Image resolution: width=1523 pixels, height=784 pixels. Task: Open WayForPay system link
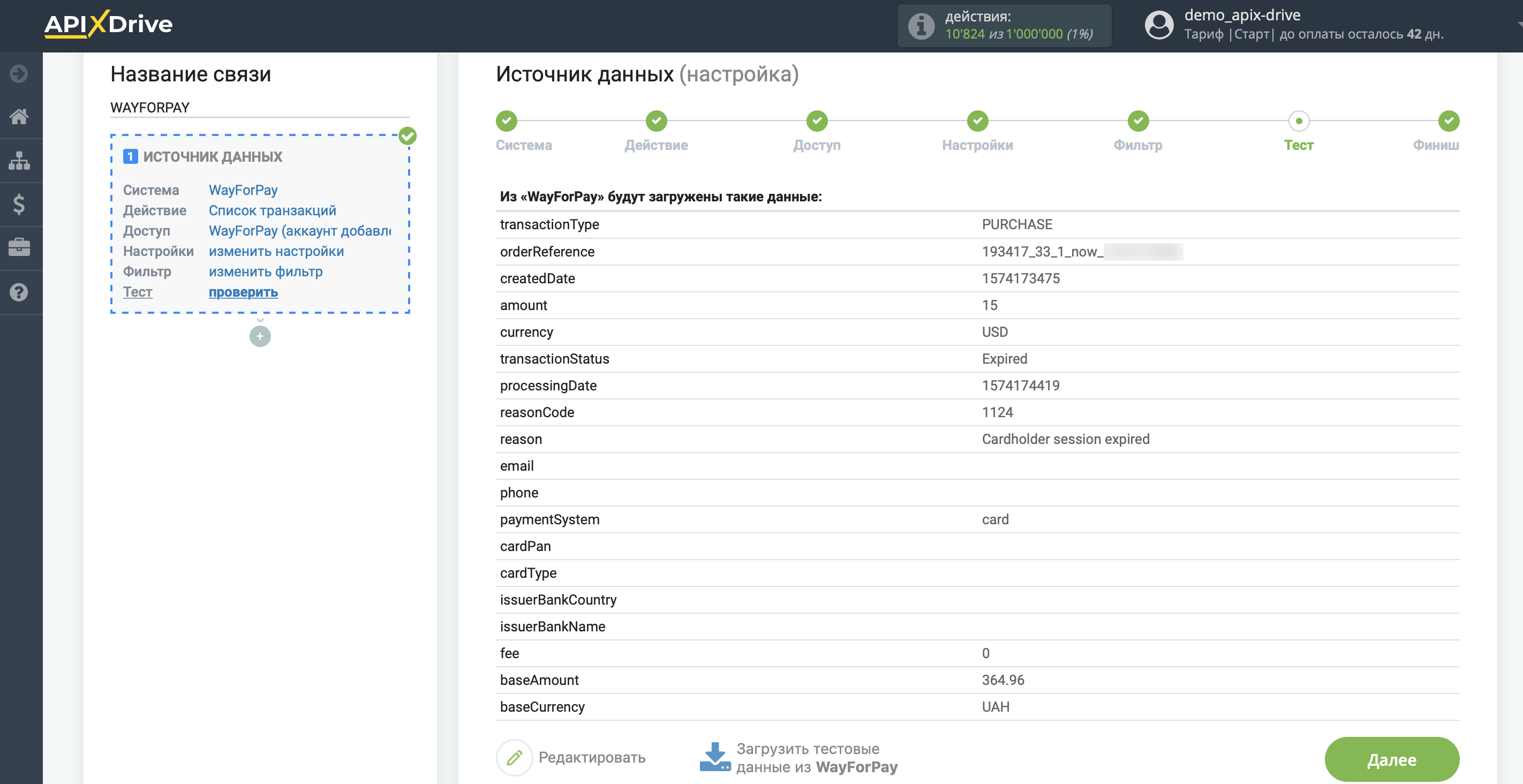tap(243, 190)
